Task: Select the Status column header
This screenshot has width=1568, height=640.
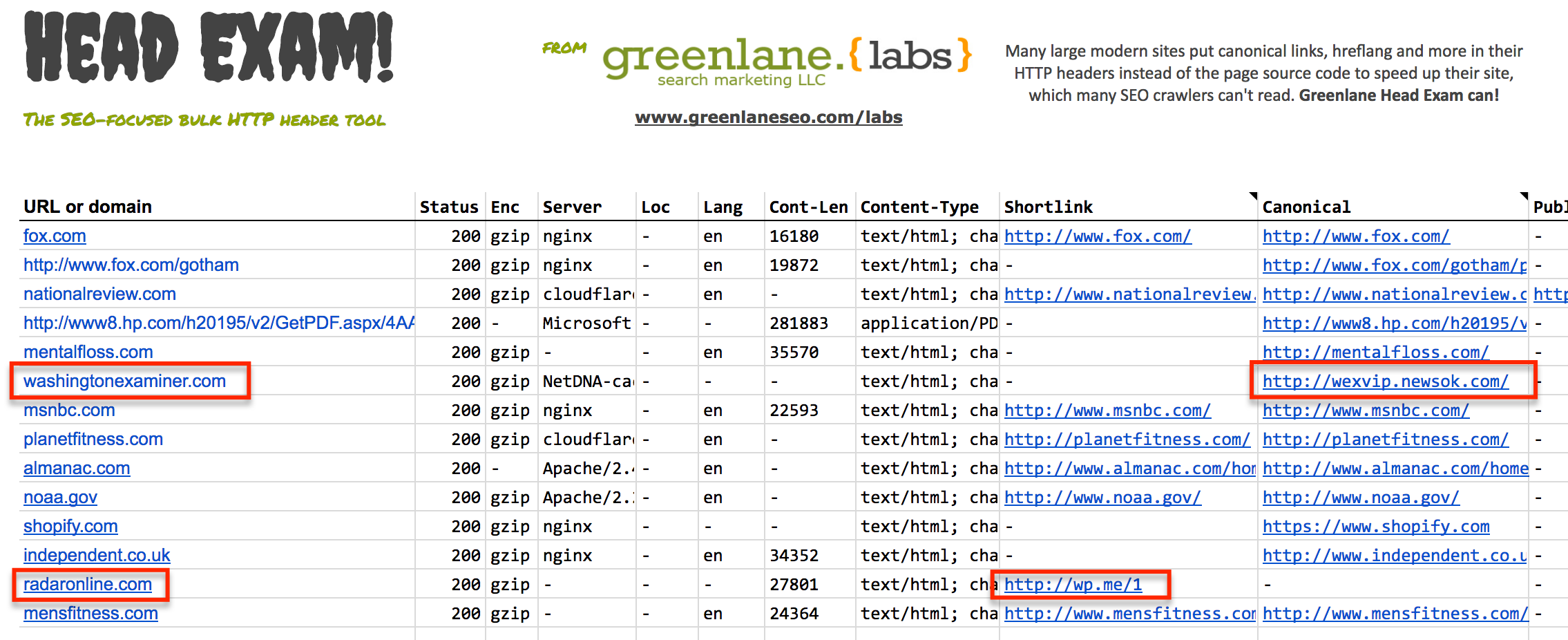Action: [x=449, y=207]
